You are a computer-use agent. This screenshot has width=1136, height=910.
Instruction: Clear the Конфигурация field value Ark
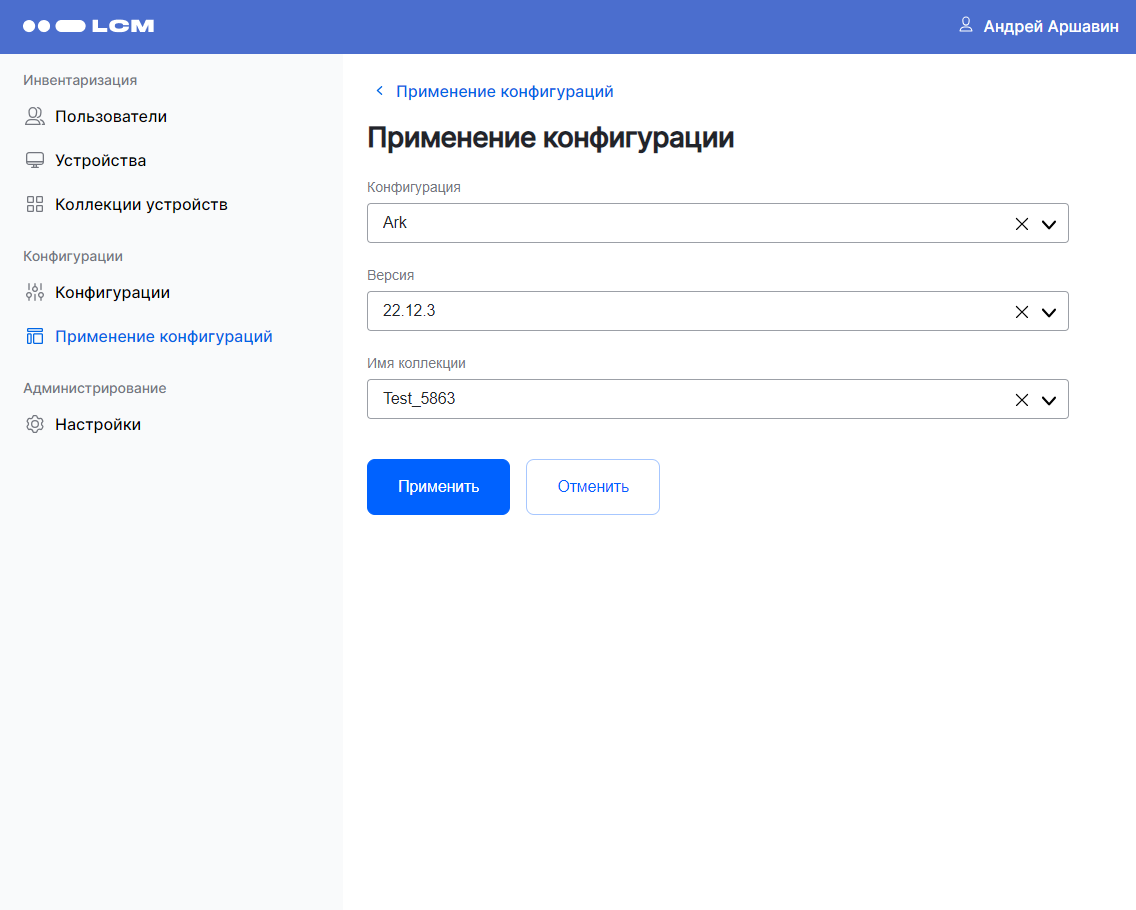(x=1021, y=224)
